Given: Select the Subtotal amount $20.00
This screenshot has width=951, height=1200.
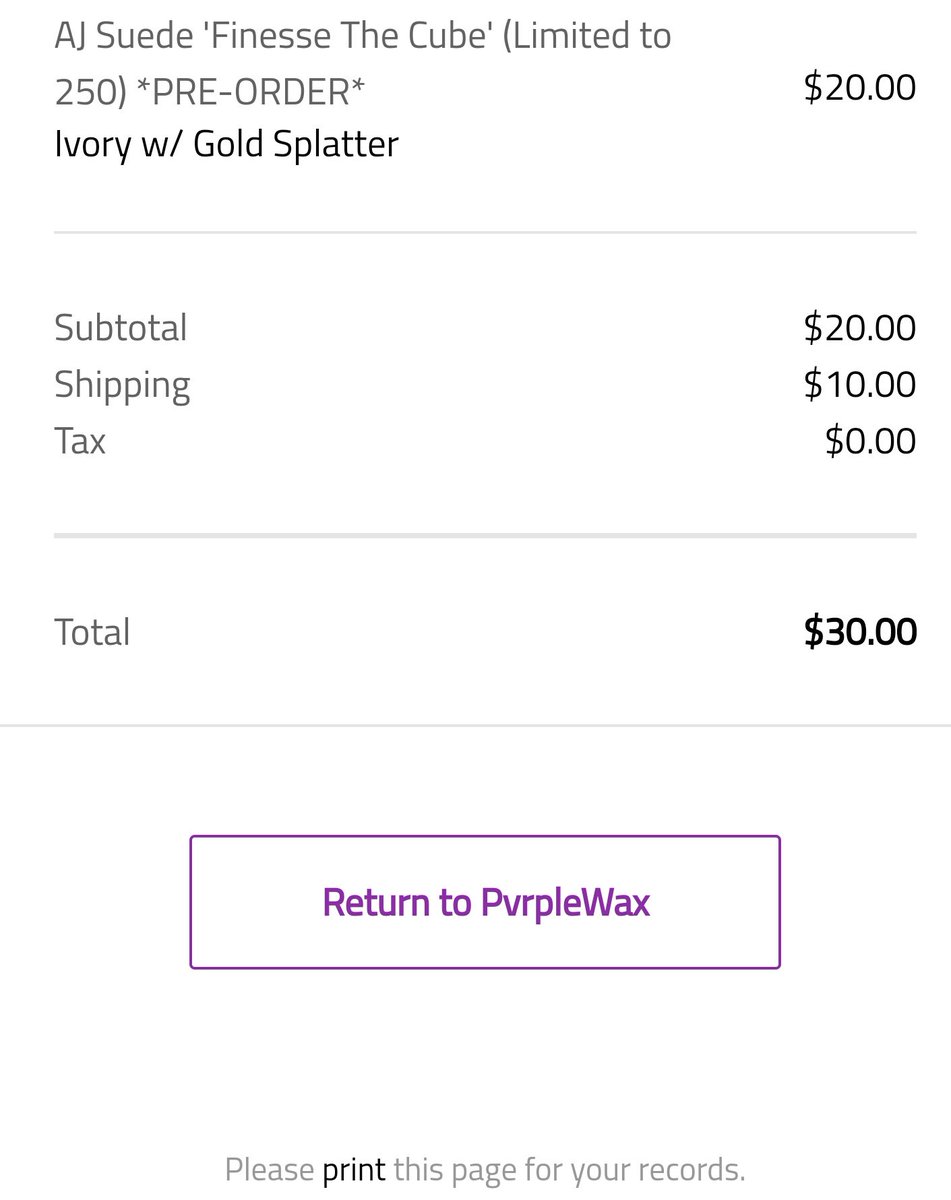Looking at the screenshot, I should [860, 328].
